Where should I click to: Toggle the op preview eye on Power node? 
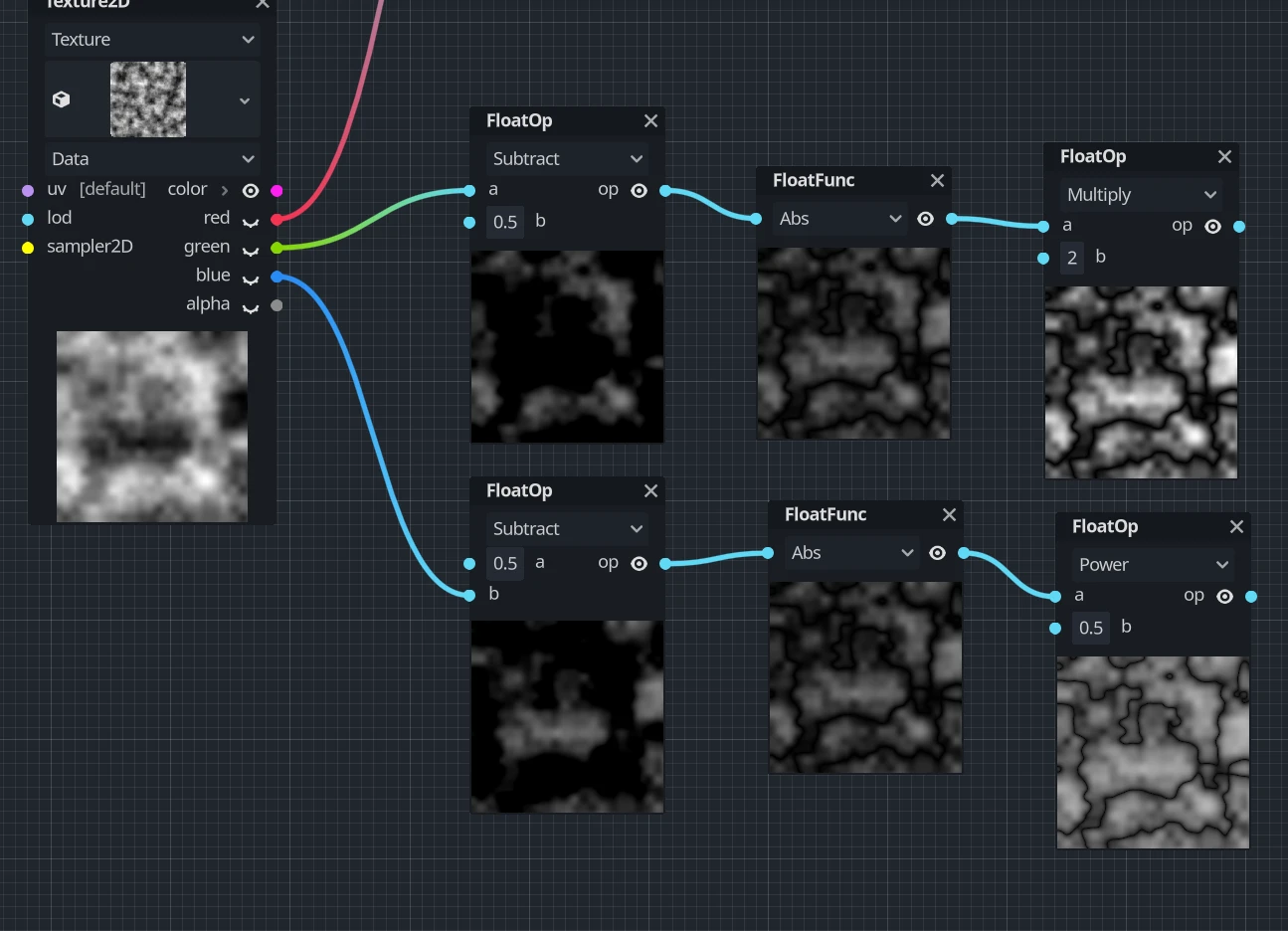click(1225, 596)
